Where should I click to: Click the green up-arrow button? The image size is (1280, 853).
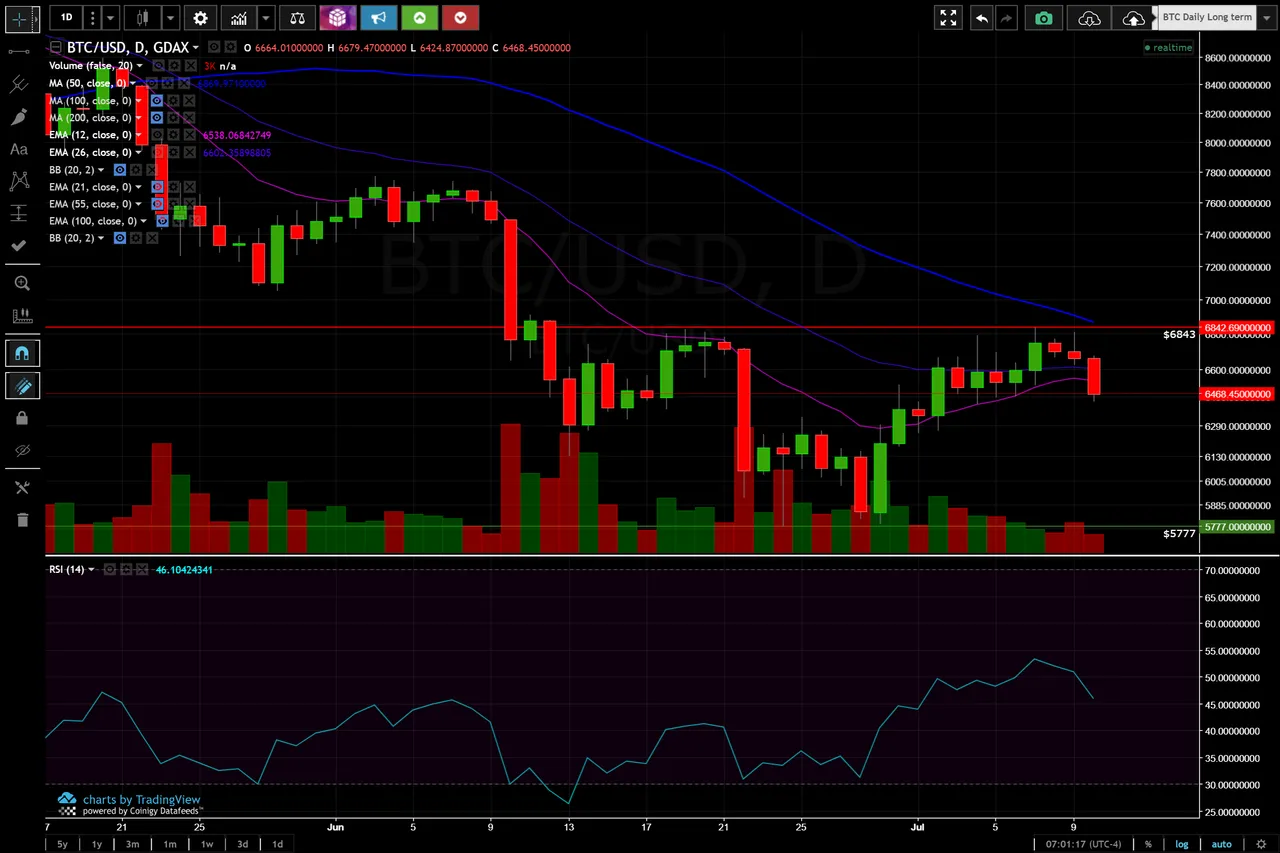[420, 18]
